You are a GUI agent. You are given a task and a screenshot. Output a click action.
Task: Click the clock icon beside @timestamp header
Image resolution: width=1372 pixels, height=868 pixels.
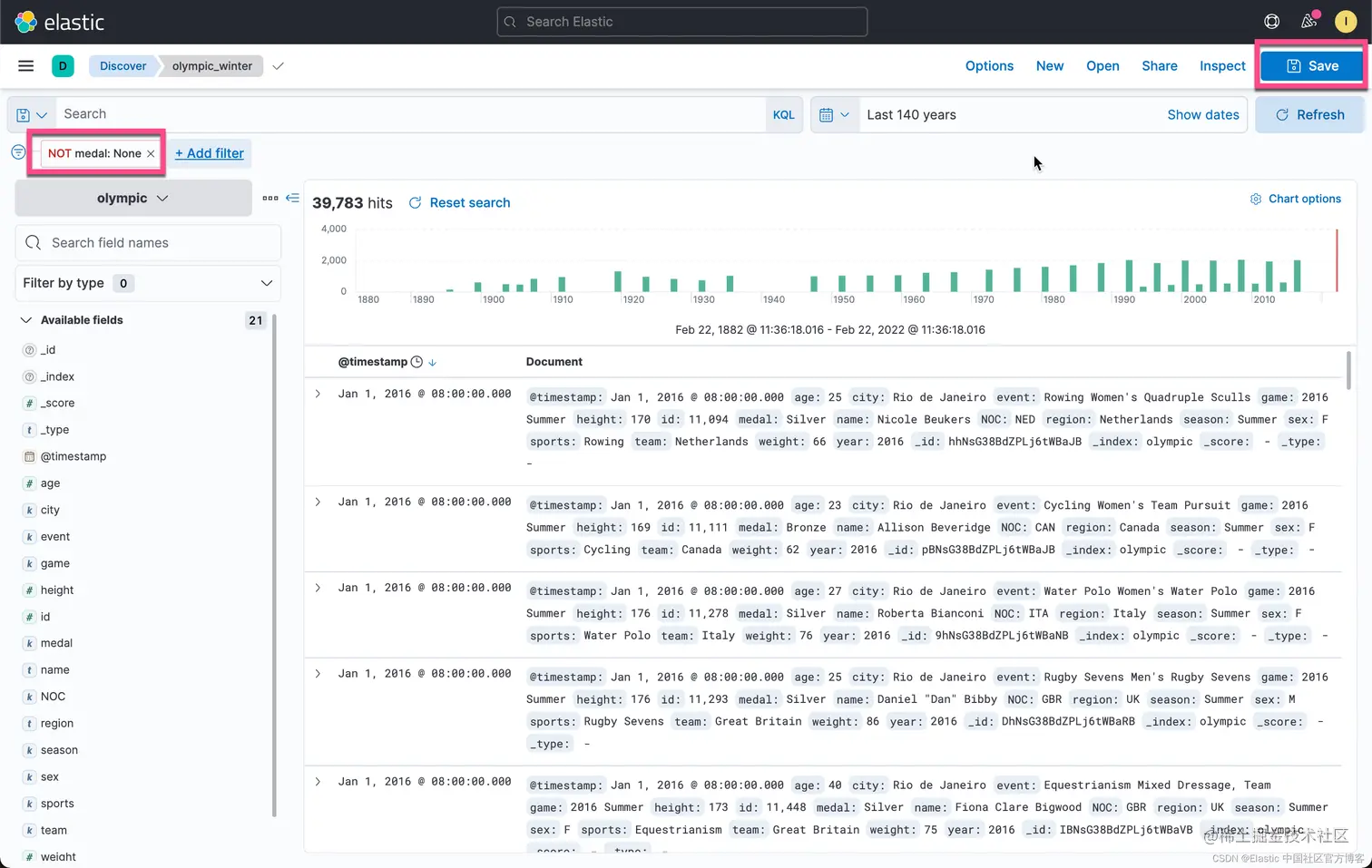[x=416, y=362]
